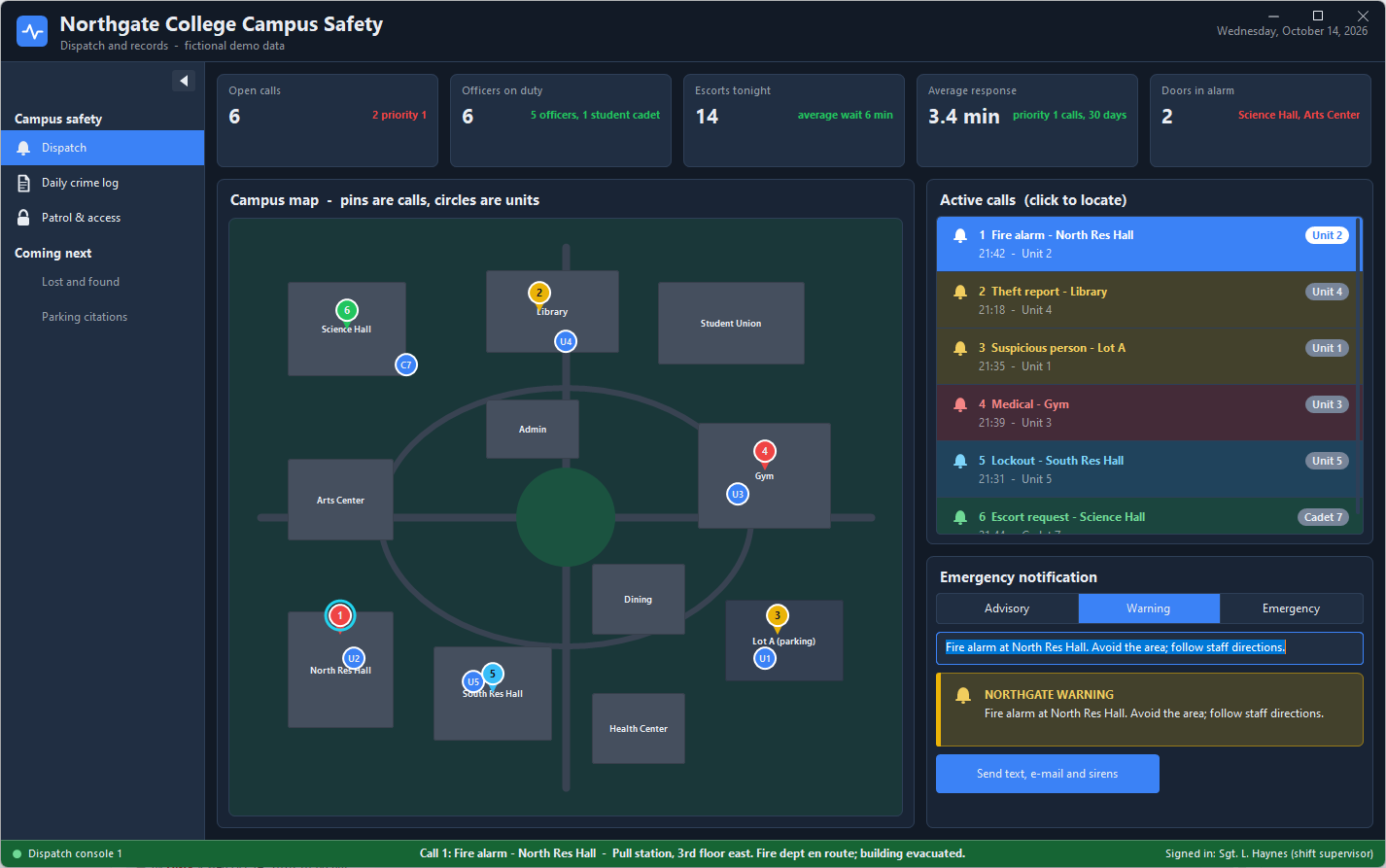
Task: Select Lost and found in sidebar
Action: pyautogui.click(x=102, y=282)
